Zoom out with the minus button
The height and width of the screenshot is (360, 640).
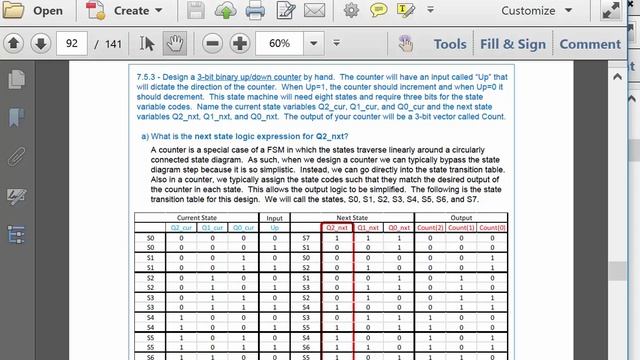pos(212,43)
